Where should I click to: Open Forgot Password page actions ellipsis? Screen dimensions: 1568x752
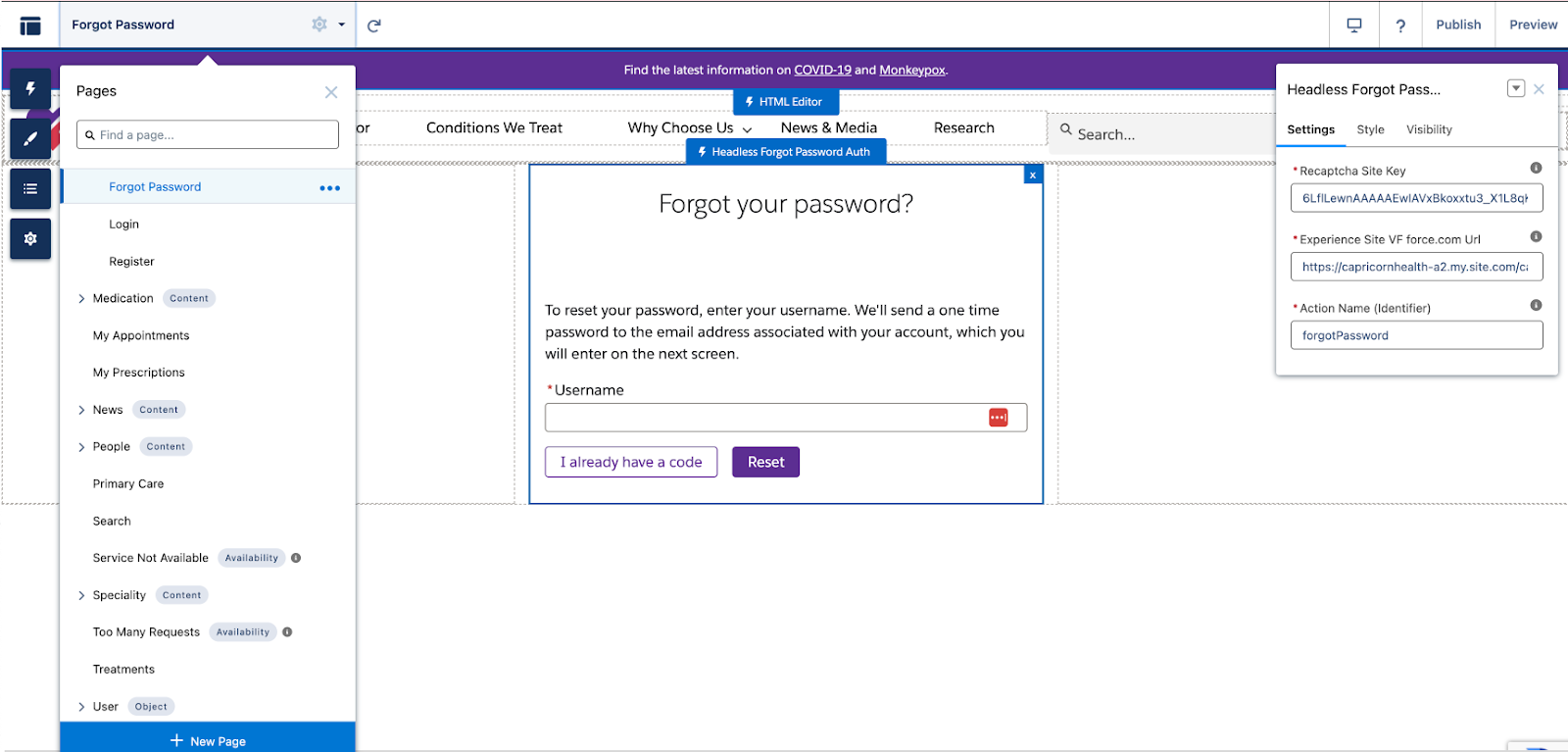click(x=330, y=187)
